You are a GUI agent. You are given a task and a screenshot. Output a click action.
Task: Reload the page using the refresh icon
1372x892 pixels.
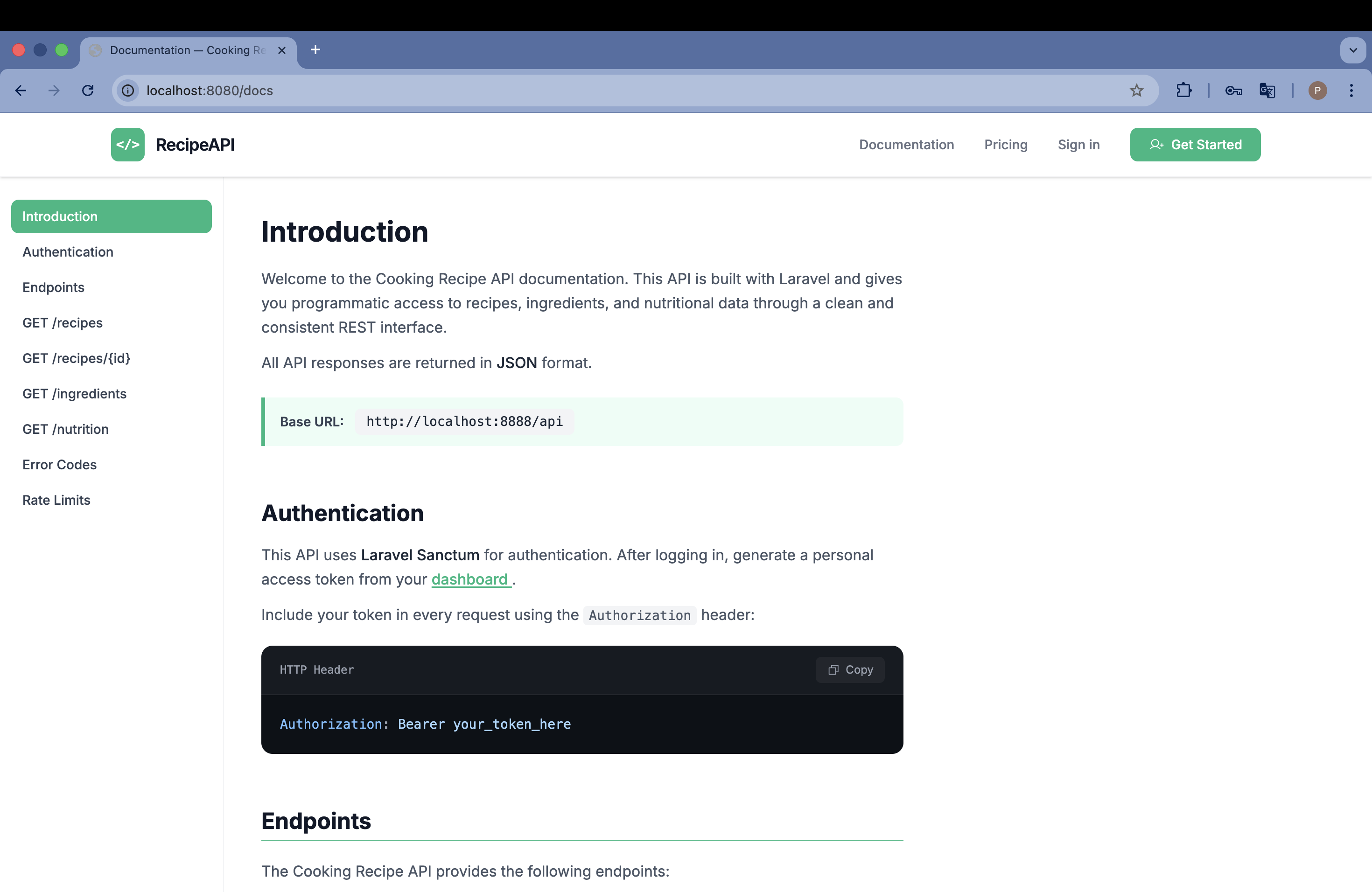[x=88, y=91]
